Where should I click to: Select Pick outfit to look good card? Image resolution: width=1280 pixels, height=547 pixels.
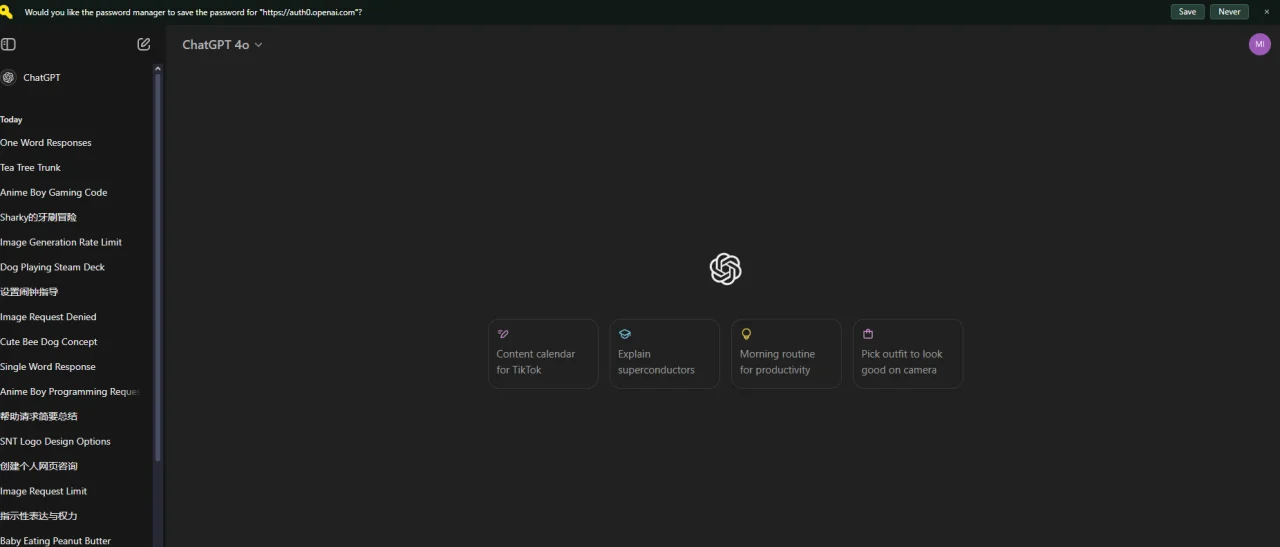point(908,354)
